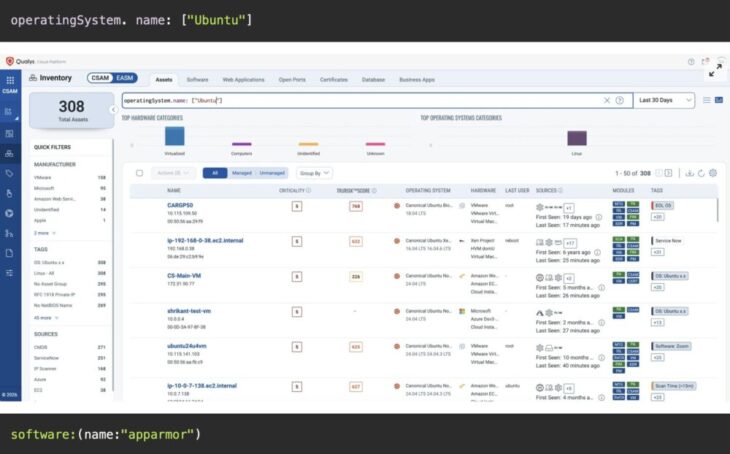Select the purple Computers category bar
The height and width of the screenshot is (454, 730).
click(242, 144)
